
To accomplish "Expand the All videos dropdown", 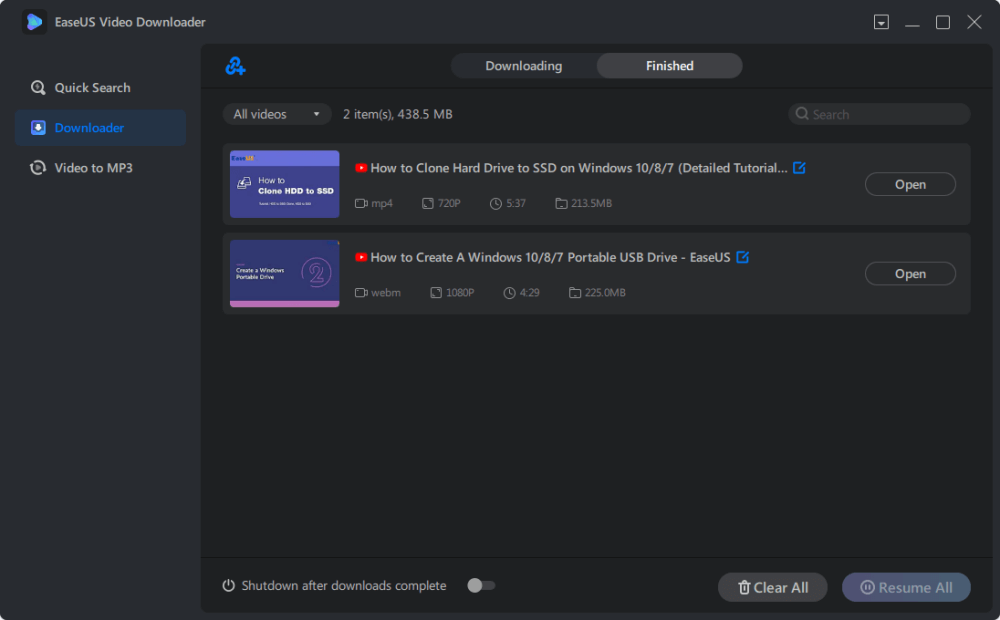I will tap(277, 114).
